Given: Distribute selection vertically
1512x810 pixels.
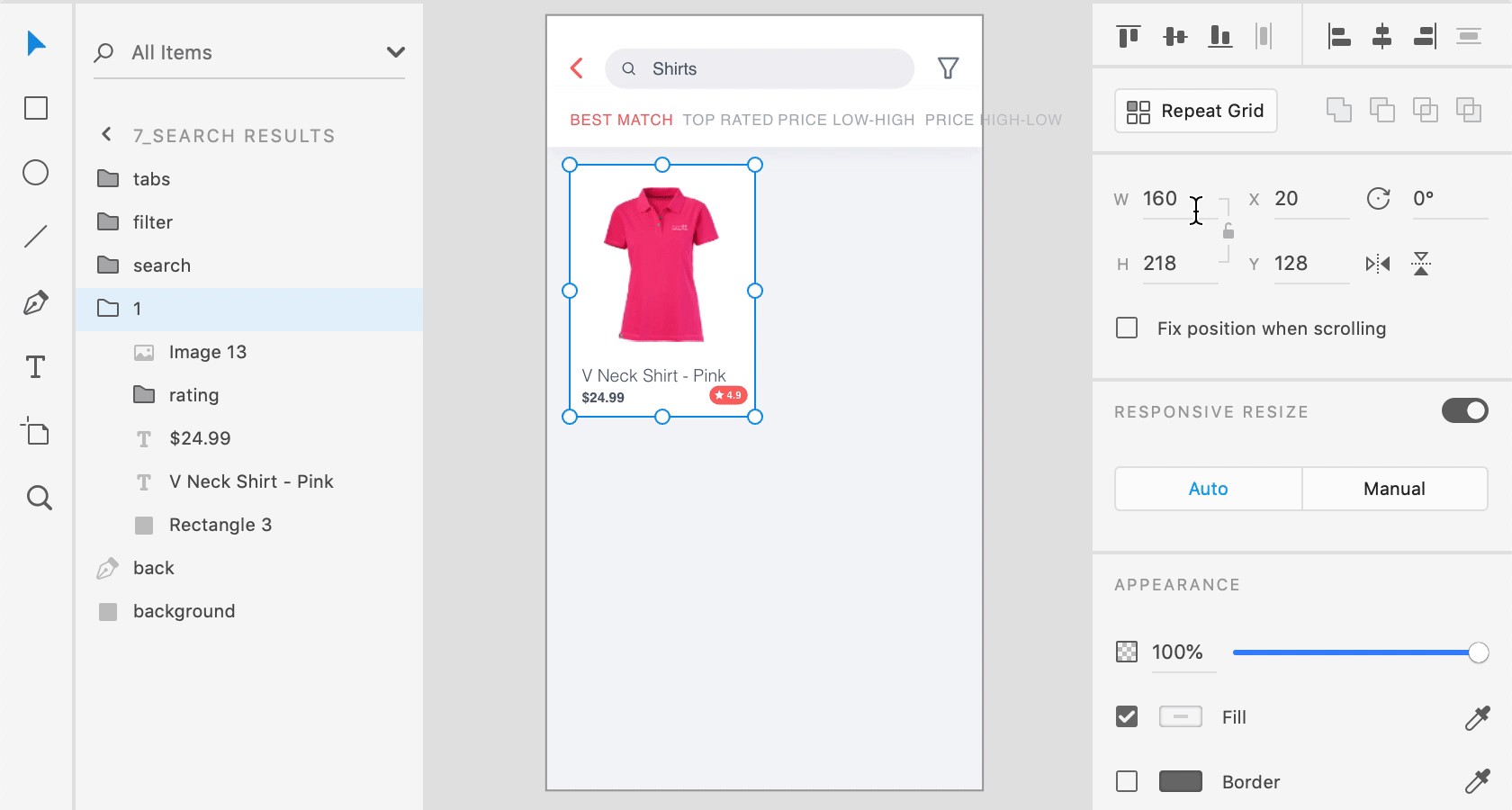Looking at the screenshot, I should click(x=1469, y=36).
